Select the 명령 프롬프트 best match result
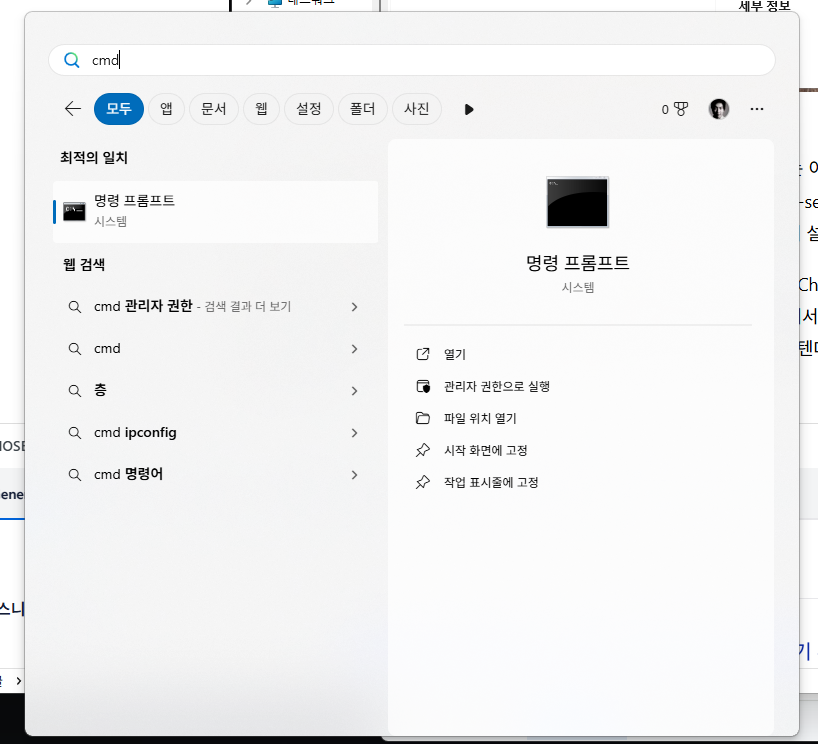The height and width of the screenshot is (744, 818). click(x=215, y=211)
